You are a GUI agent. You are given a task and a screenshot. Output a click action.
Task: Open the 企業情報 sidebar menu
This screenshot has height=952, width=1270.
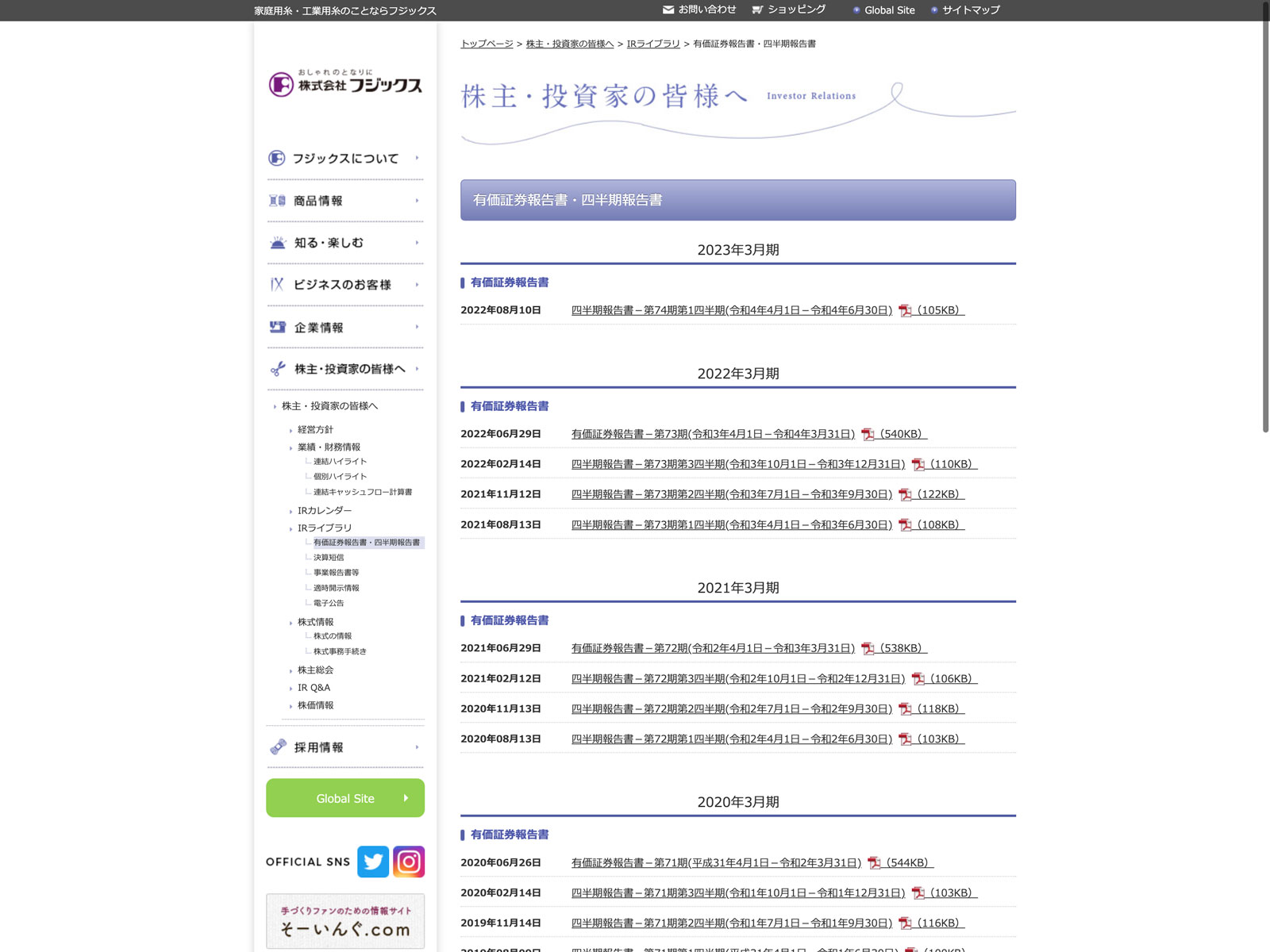tap(319, 328)
